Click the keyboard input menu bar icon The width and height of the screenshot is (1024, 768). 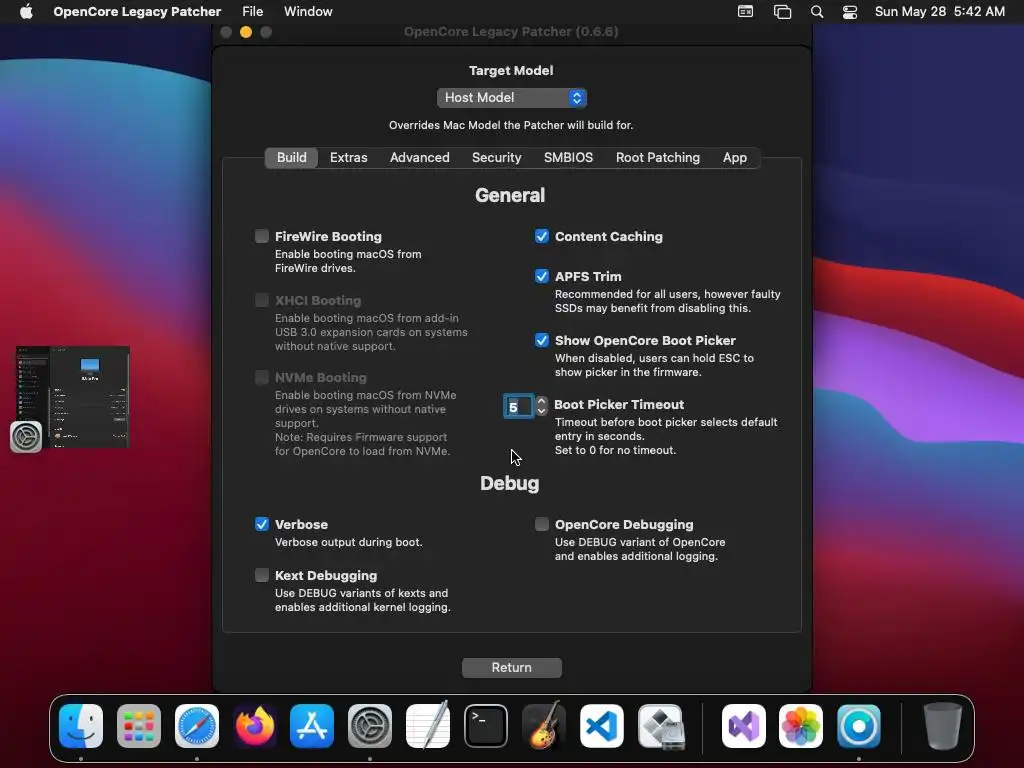tap(745, 12)
